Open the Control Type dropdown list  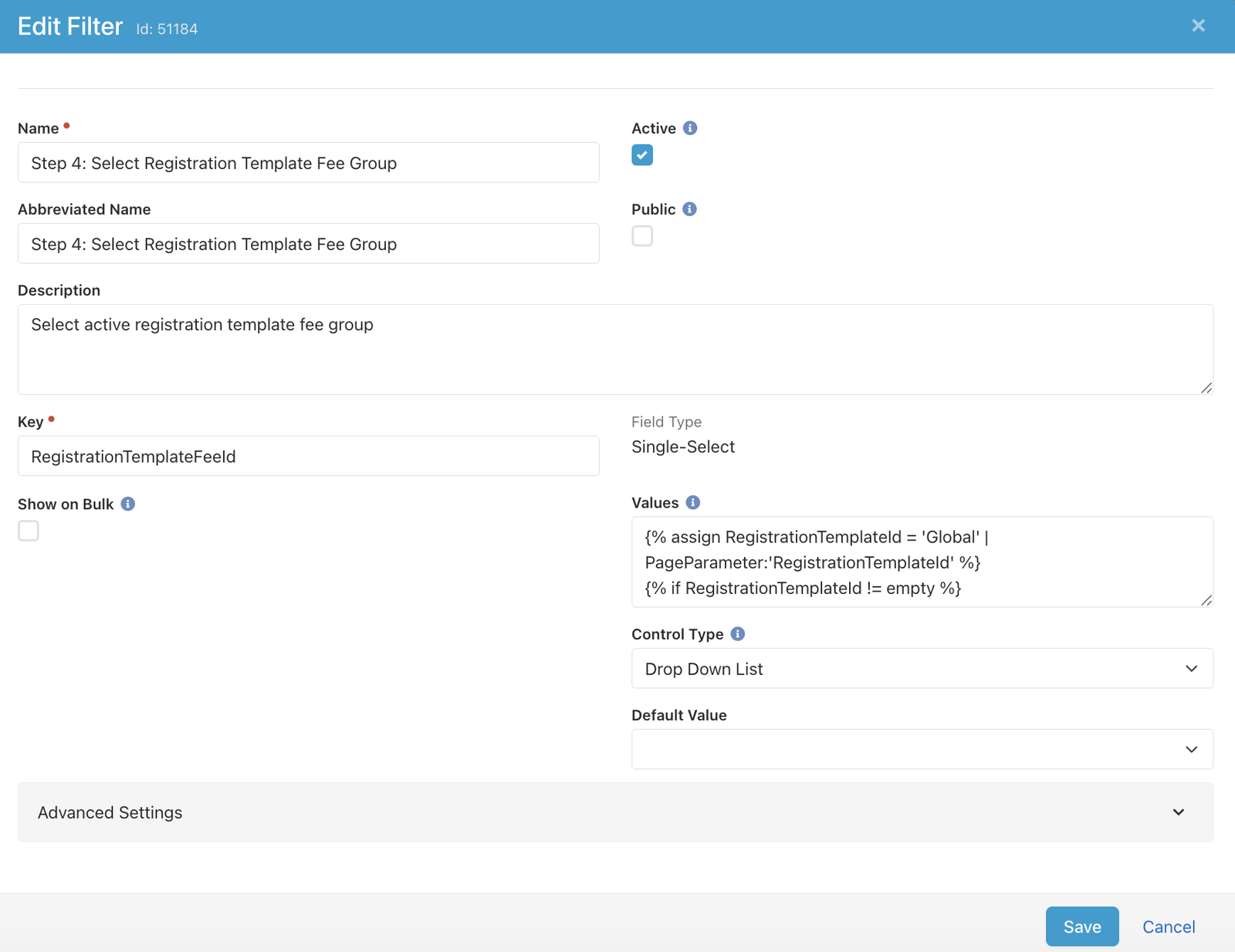pos(922,668)
